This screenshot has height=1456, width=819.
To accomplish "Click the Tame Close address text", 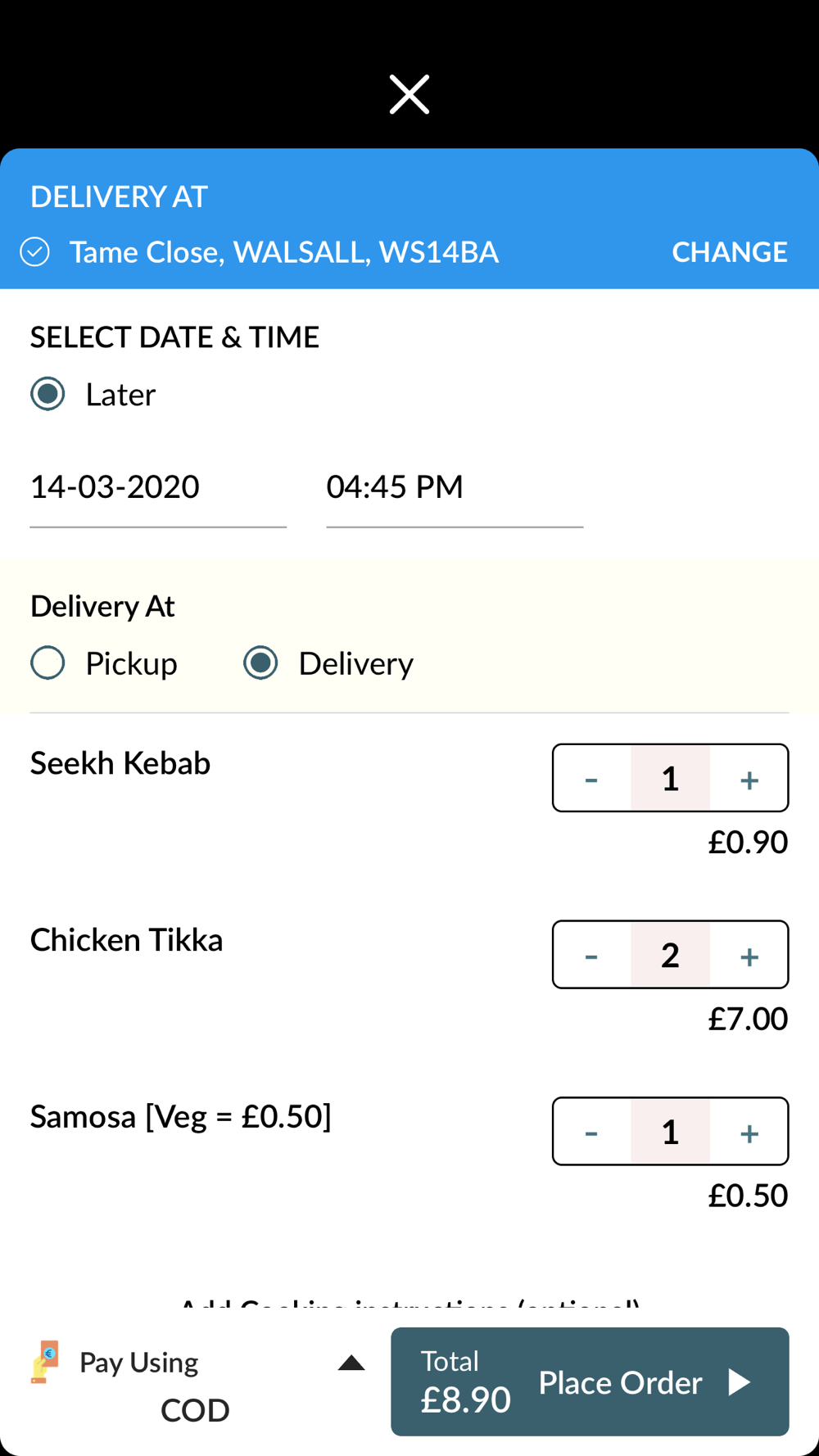I will coord(283,252).
